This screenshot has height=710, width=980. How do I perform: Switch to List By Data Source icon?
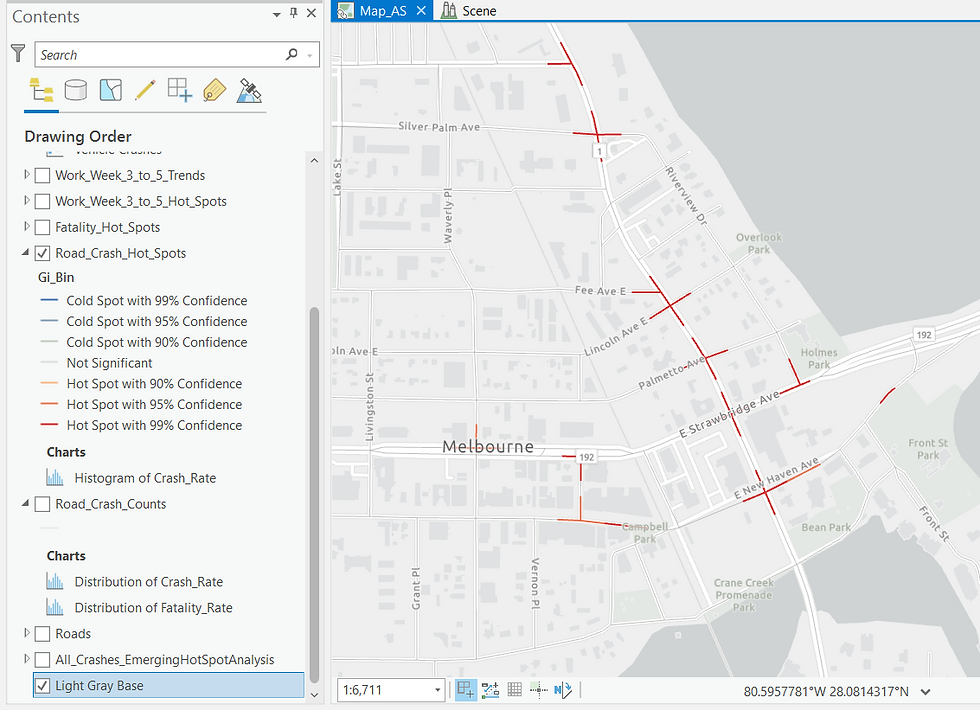coord(76,91)
